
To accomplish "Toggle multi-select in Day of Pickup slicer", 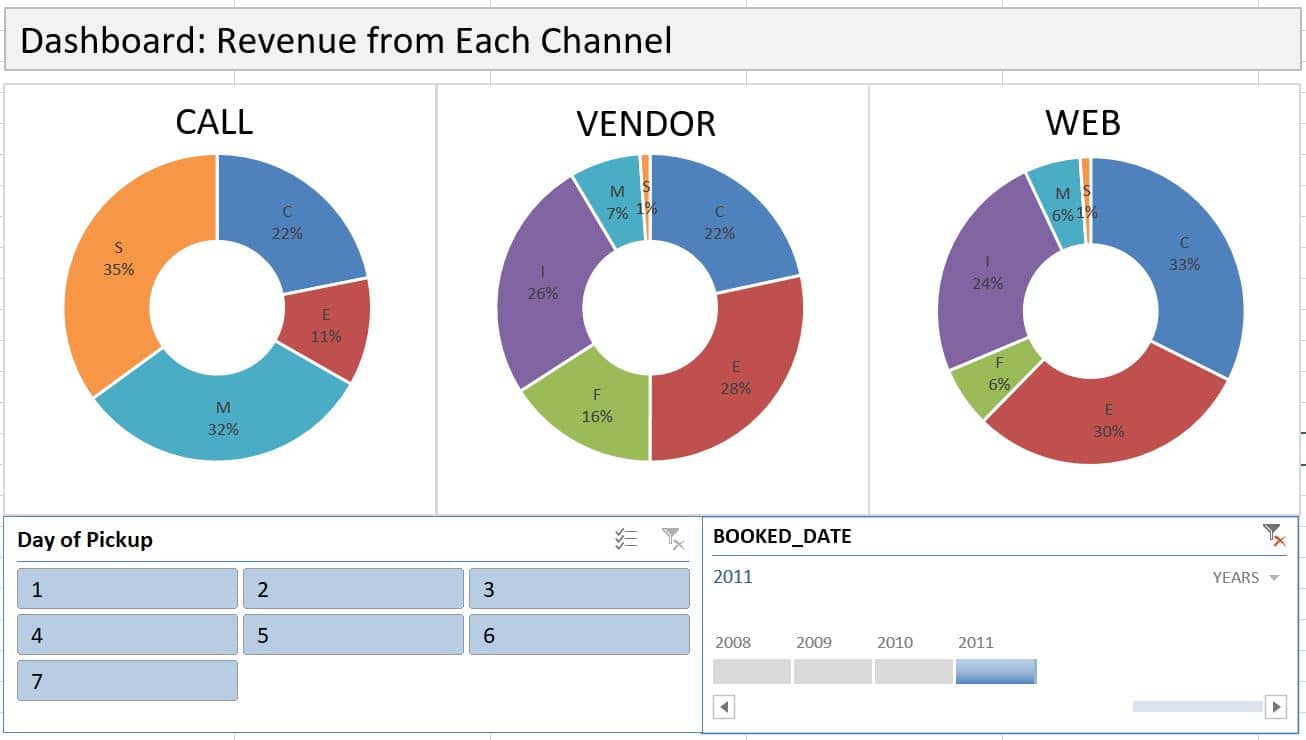I will pyautogui.click(x=626, y=540).
